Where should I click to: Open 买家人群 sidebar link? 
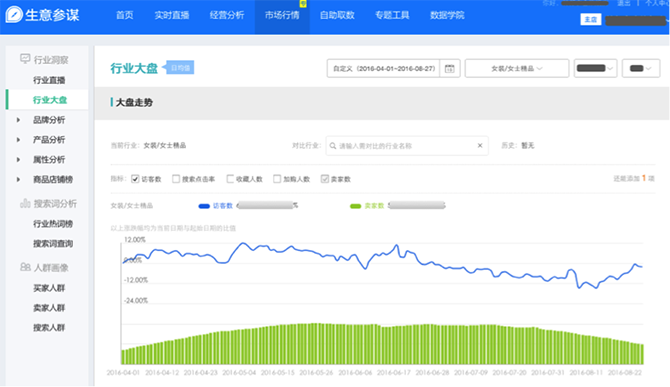point(49,288)
